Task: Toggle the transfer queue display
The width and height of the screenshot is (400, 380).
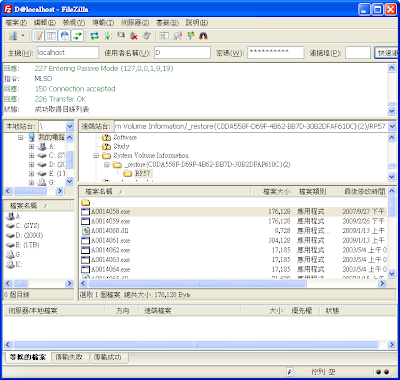Action: [x=78, y=36]
